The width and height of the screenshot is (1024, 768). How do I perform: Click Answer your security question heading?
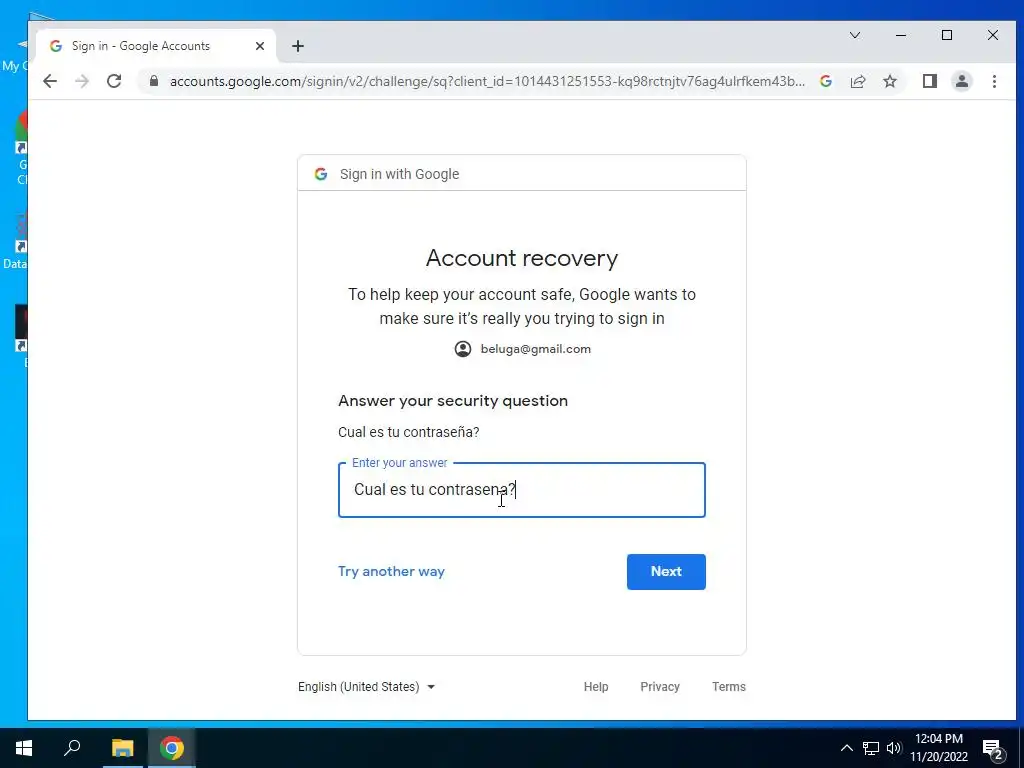pyautogui.click(x=453, y=401)
